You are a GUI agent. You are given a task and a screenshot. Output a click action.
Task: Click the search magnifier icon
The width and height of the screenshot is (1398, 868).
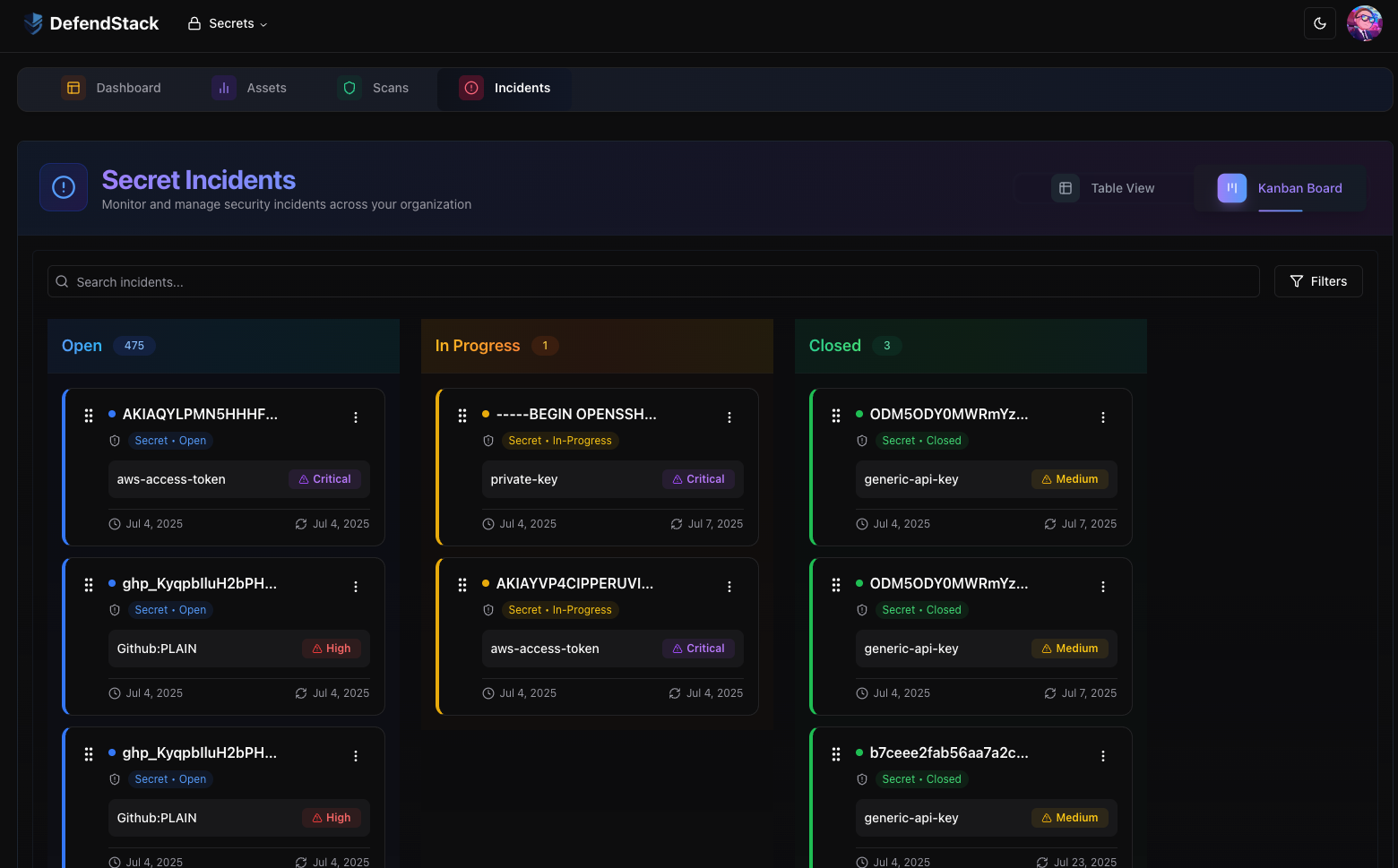[x=62, y=280]
